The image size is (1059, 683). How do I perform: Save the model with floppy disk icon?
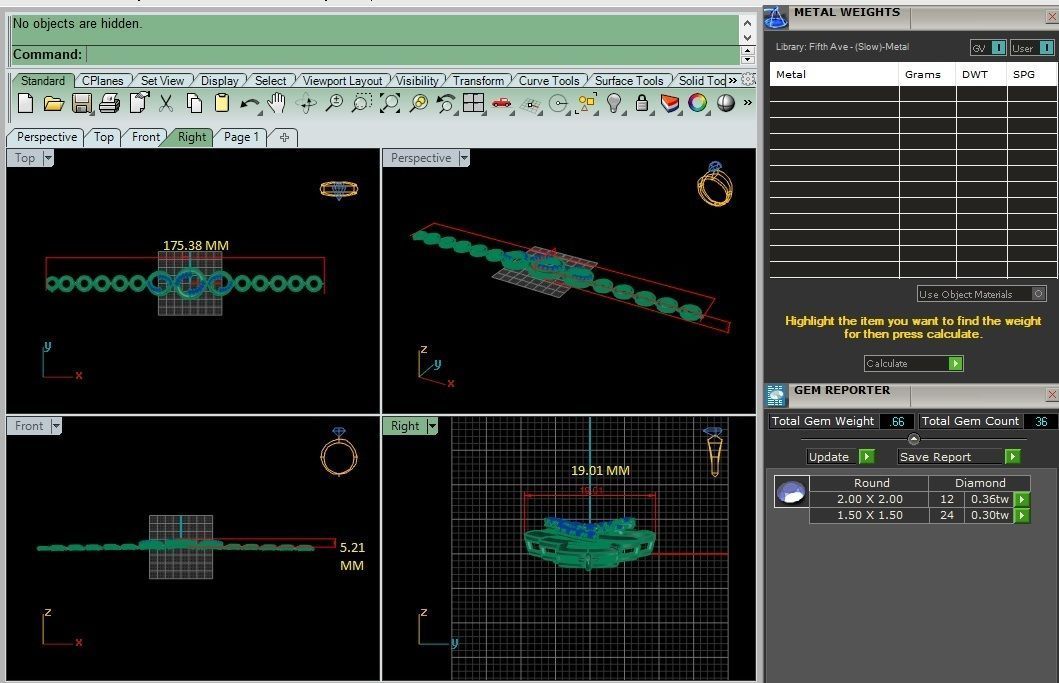pyautogui.click(x=82, y=103)
